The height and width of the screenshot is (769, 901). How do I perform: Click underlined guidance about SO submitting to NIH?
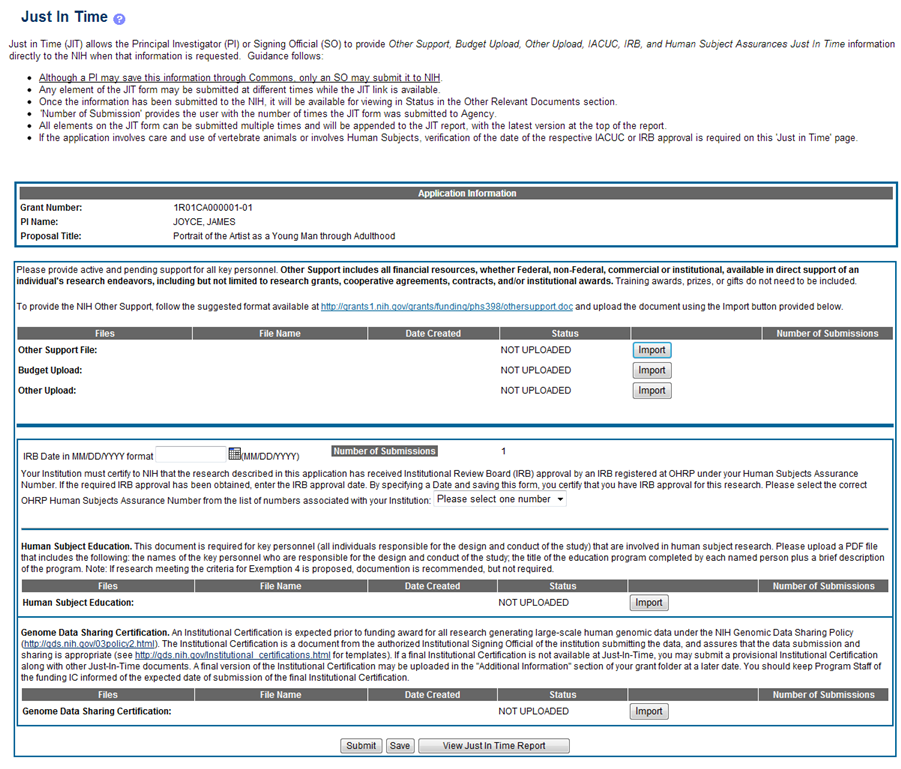(240, 78)
